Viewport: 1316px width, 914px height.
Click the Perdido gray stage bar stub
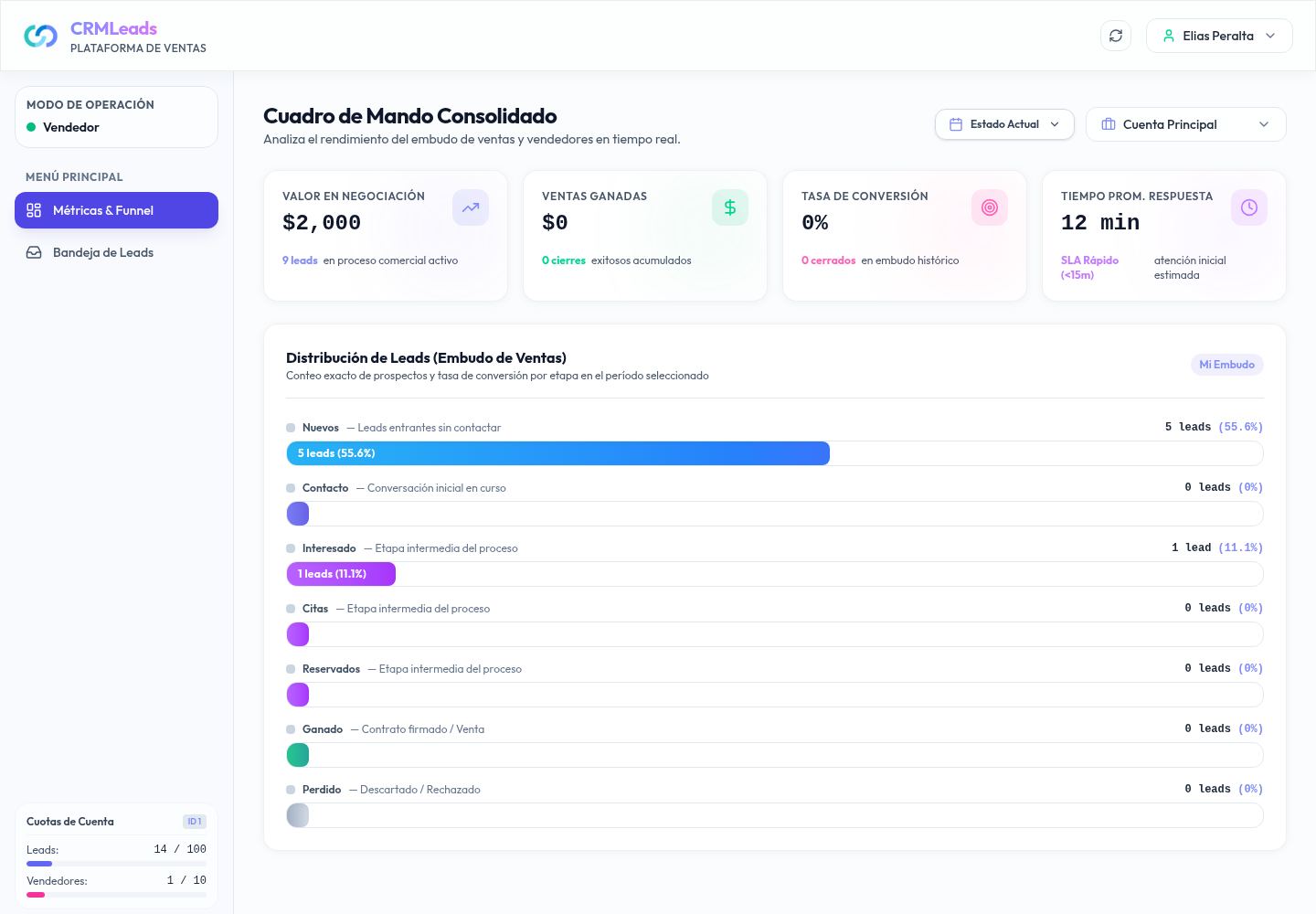pos(298,815)
